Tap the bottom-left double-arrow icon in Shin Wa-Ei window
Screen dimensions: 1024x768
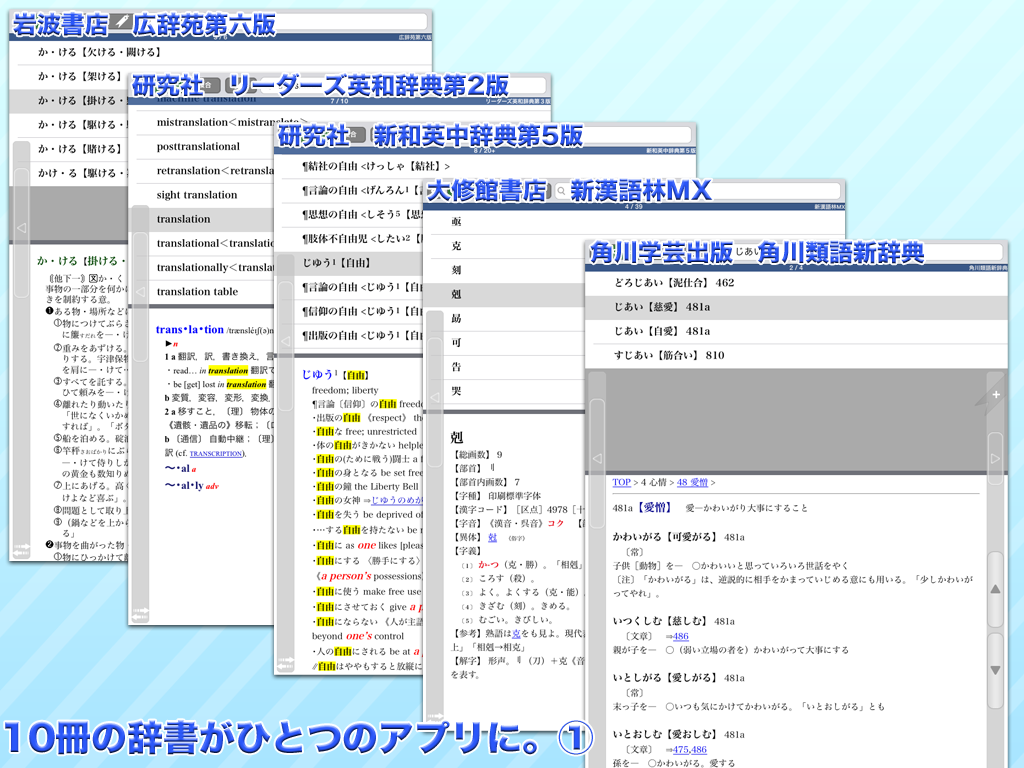[x=285, y=664]
